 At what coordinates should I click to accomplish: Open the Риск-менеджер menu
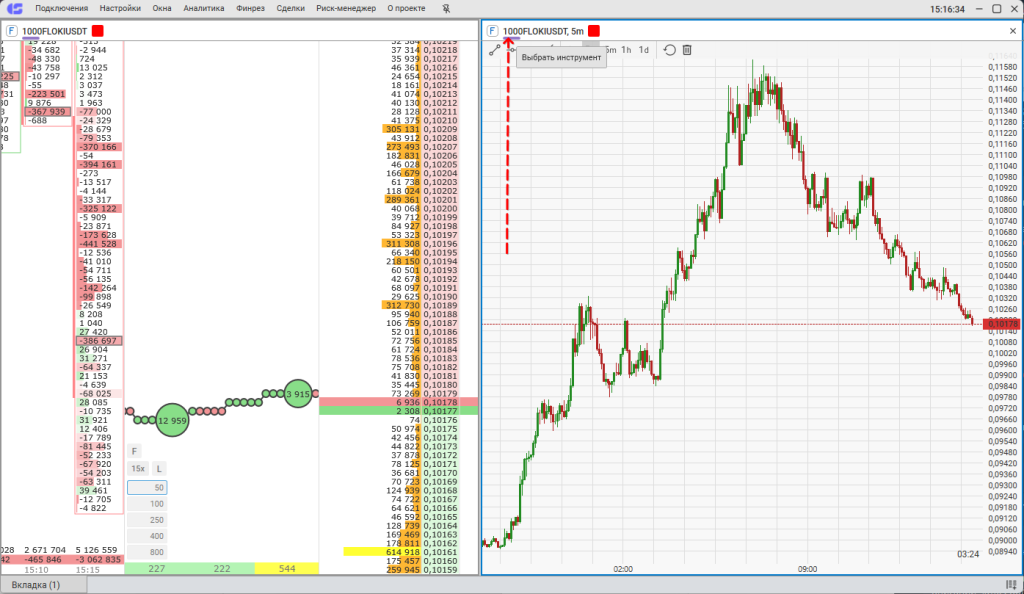coord(346,8)
